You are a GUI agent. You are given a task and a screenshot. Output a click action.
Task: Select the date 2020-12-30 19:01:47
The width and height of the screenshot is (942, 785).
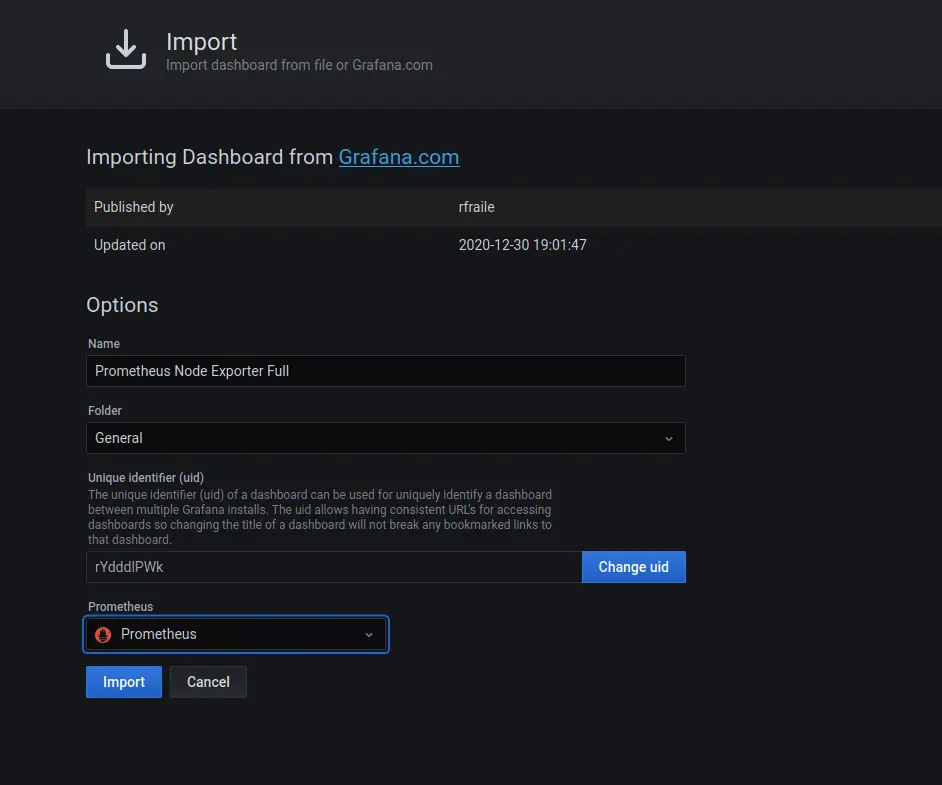coord(522,244)
